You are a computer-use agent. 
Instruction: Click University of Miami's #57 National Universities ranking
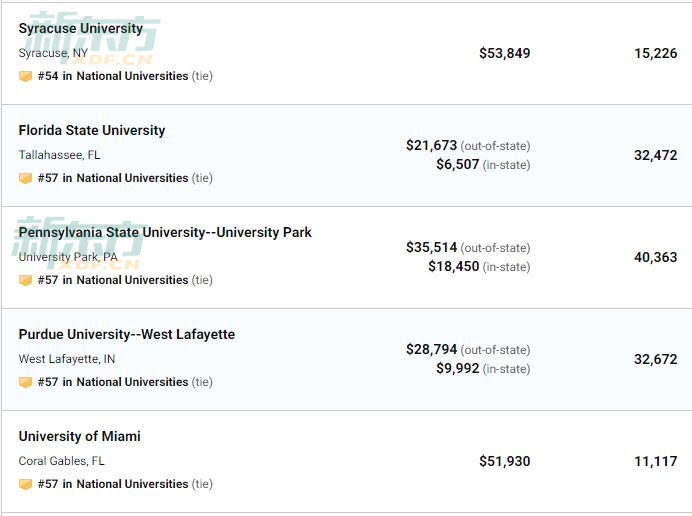(113, 484)
